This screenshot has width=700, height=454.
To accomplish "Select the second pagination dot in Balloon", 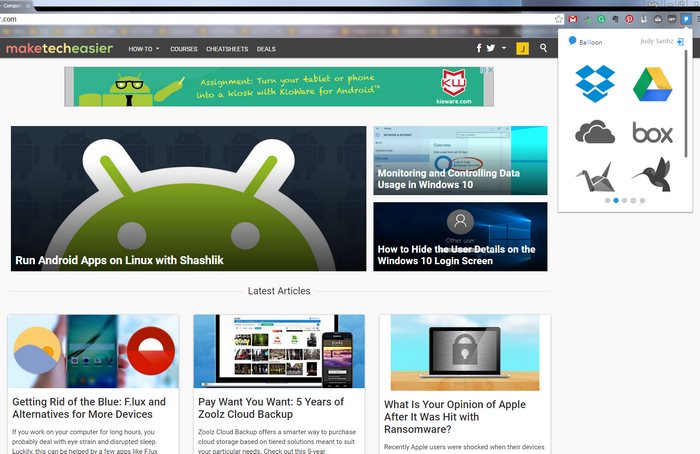I will [x=615, y=200].
